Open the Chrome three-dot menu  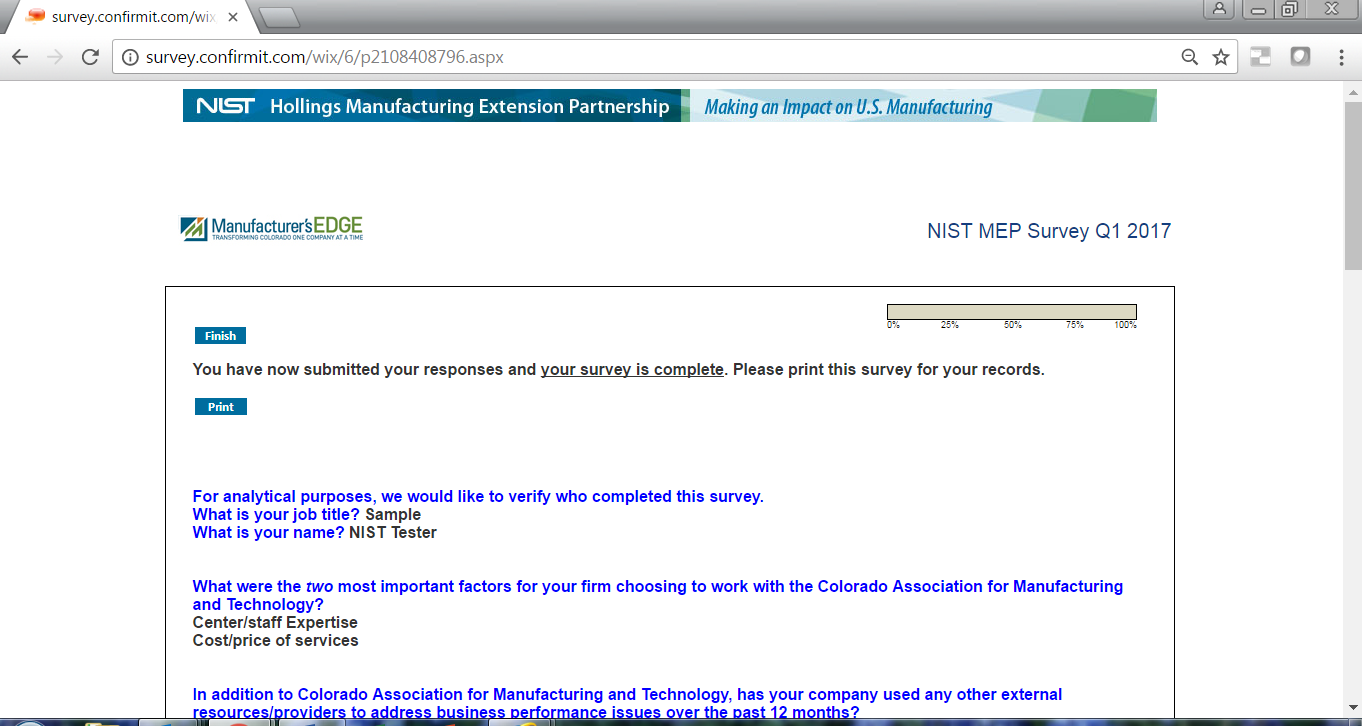[1341, 57]
